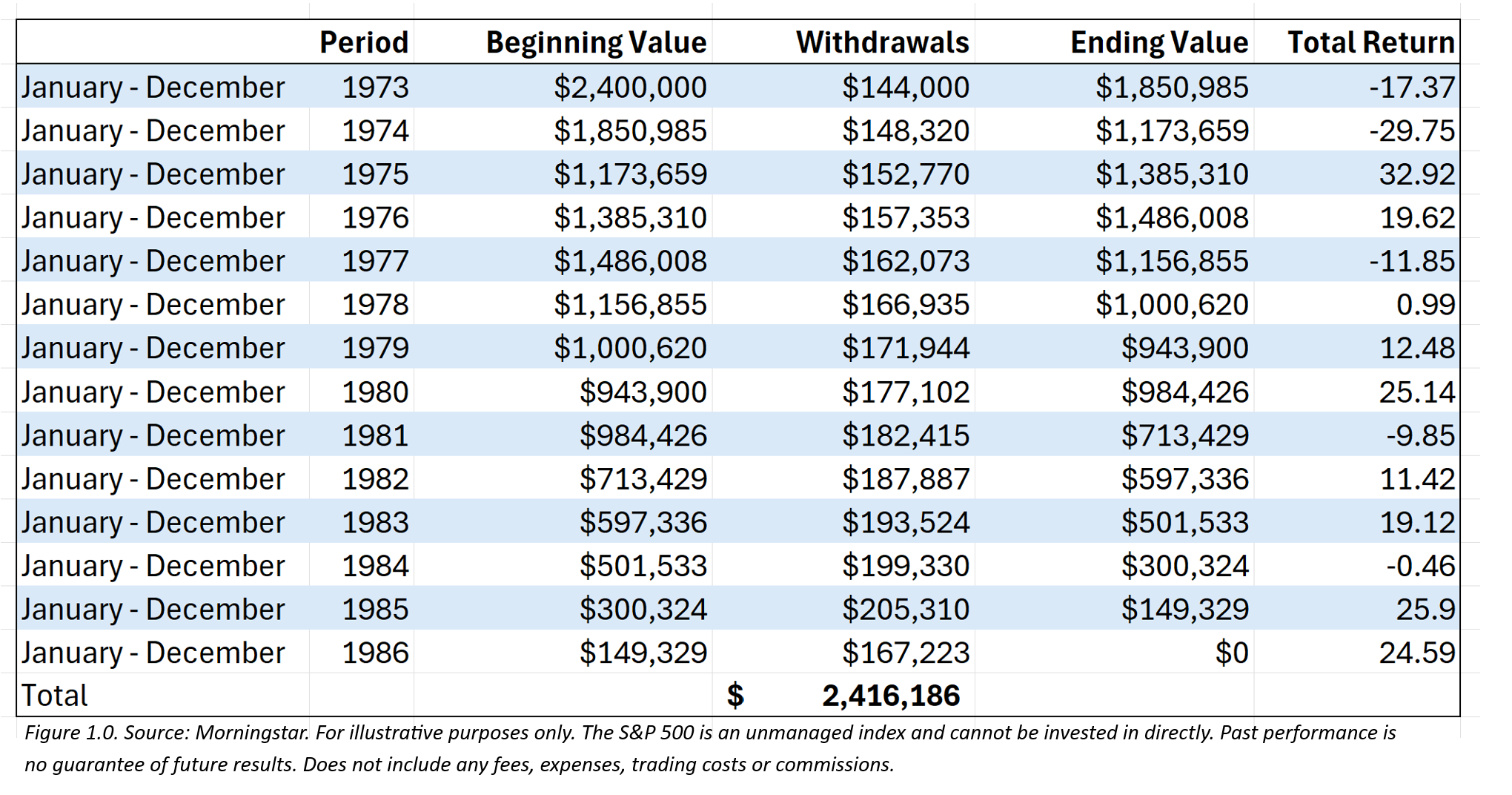
Task: Click the -11.85 total return value
Action: 1411,261
